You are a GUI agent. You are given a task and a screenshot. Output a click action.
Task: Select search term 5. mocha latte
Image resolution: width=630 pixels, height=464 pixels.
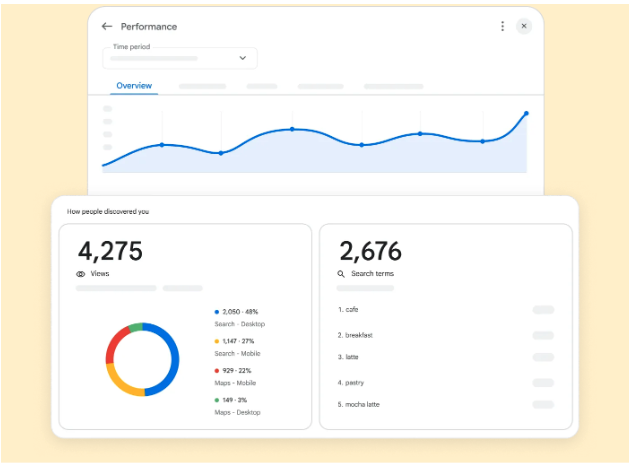(358, 404)
